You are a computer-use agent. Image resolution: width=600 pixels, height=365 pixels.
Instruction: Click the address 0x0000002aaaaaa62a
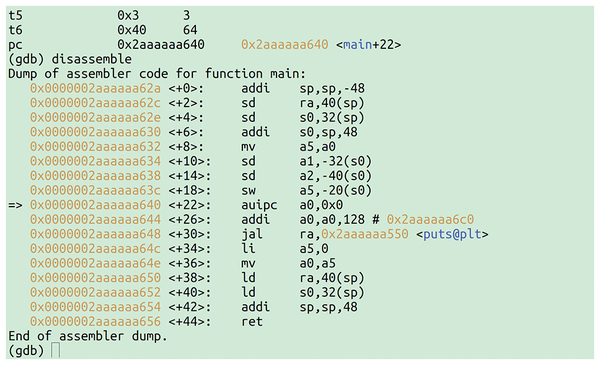(95, 88)
